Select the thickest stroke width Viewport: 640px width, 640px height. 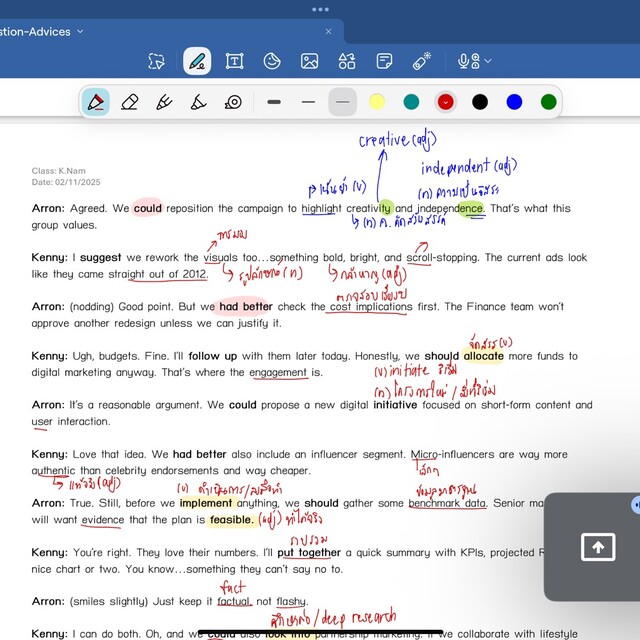pos(274,102)
